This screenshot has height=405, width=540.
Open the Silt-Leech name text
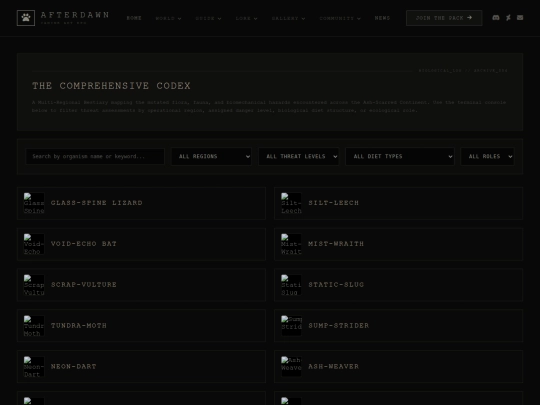333,203
